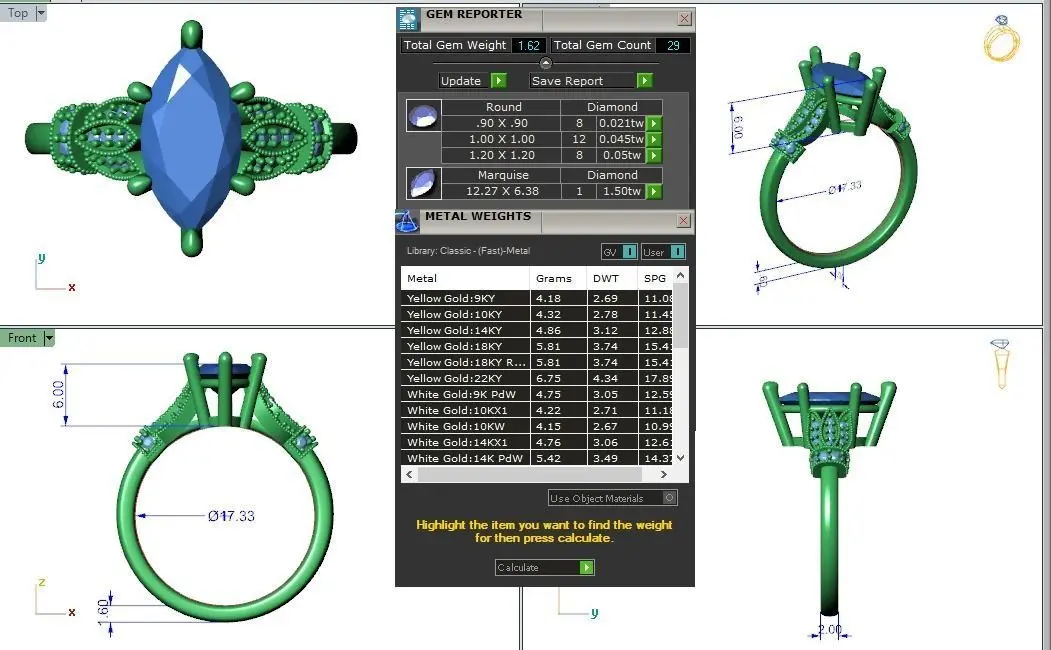Screen dimensions: 1051x650
Task: Click the Ø17.33 dimension in Front viewport
Action: pos(231,516)
